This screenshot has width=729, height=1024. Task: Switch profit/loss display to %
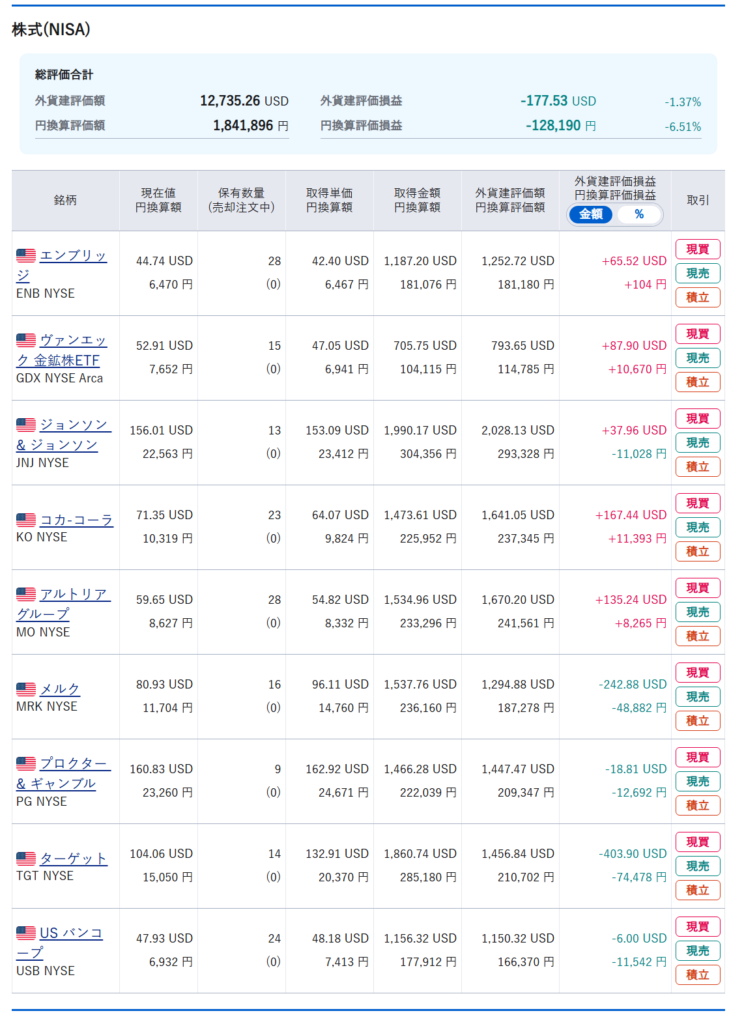(x=639, y=214)
